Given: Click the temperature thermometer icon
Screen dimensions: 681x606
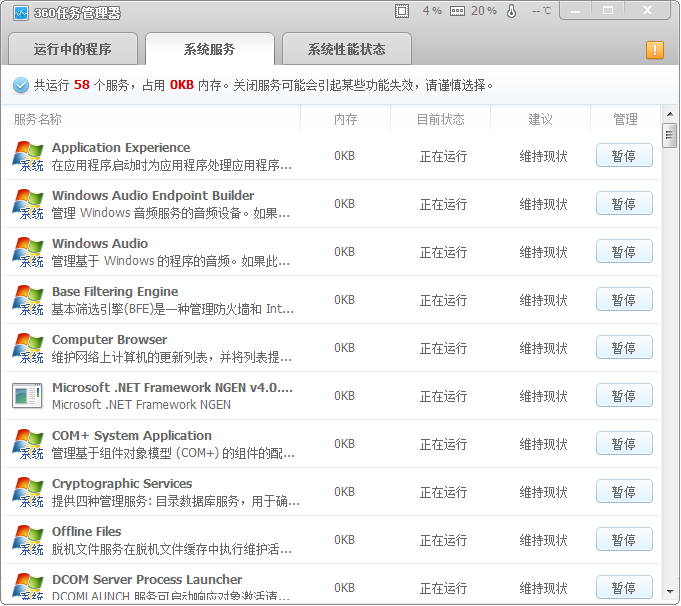Looking at the screenshot, I should [x=512, y=11].
